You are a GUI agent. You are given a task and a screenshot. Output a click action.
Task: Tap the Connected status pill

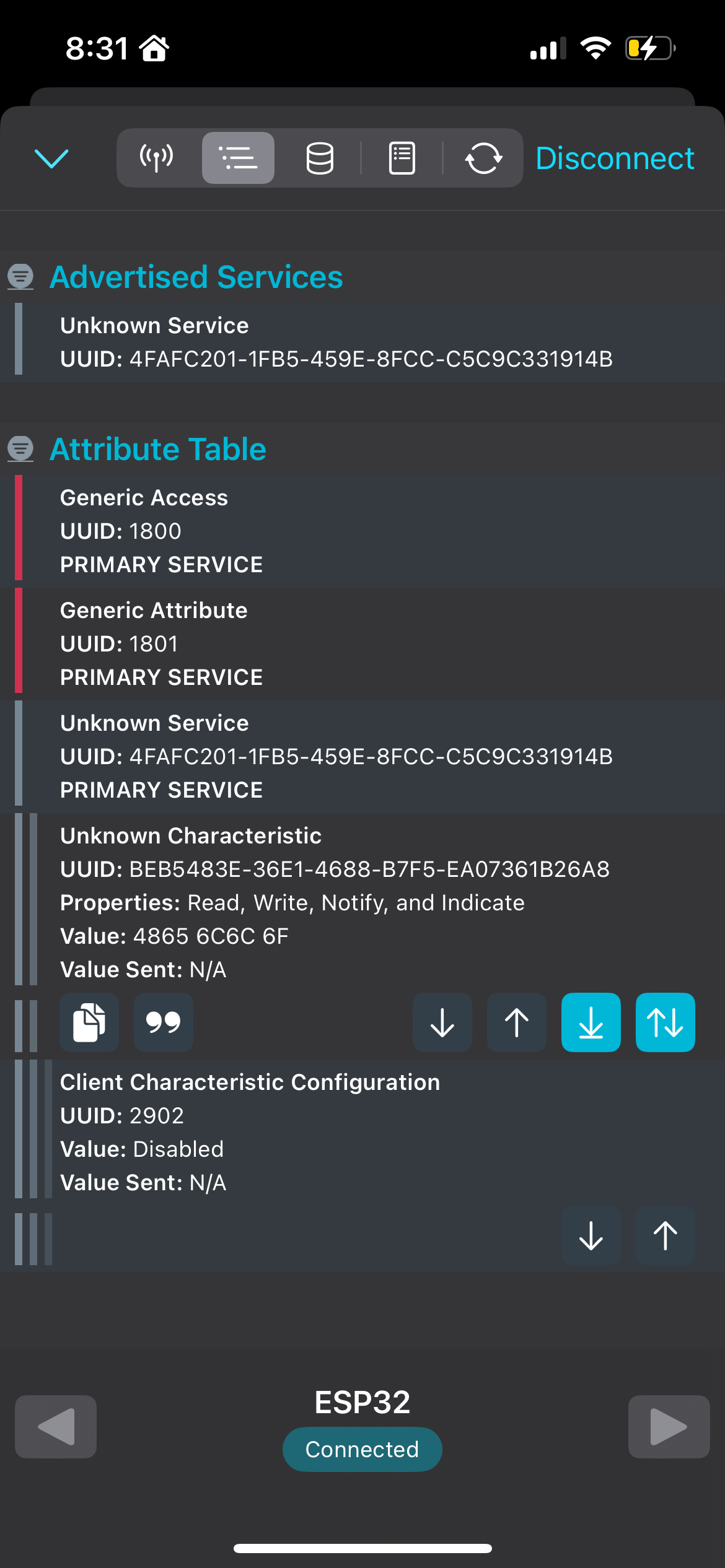point(362,1448)
